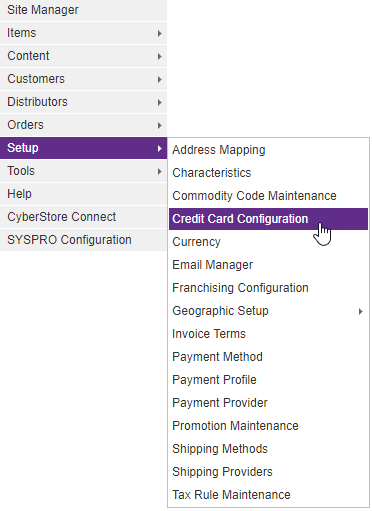
Task: Open Help from the menu
Action: pyautogui.click(x=83, y=194)
